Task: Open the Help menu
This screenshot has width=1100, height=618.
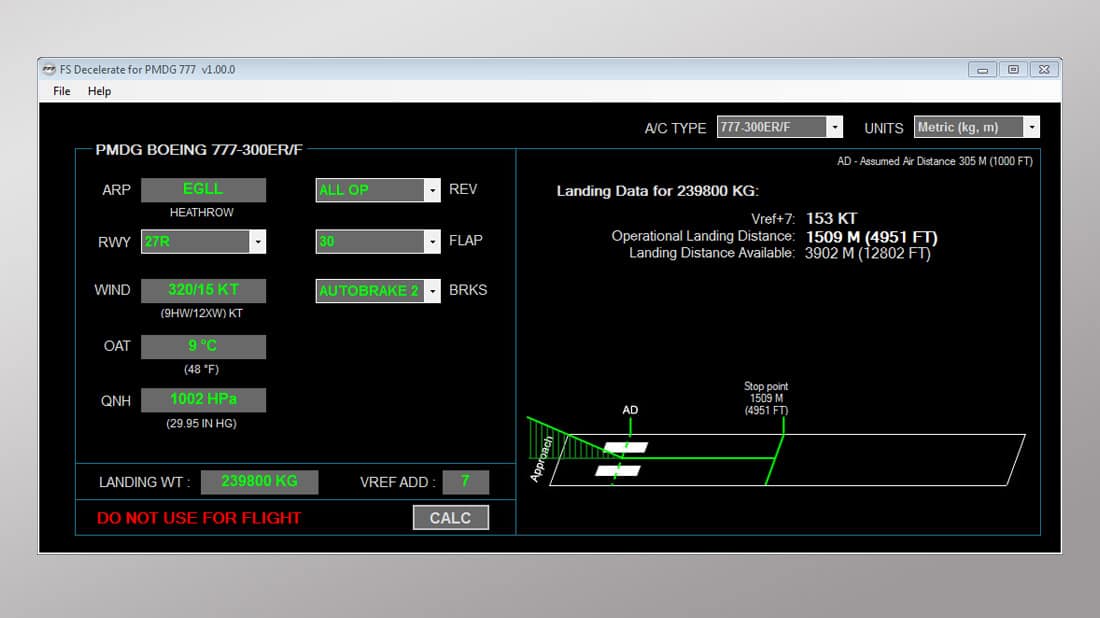Action: coord(99,91)
